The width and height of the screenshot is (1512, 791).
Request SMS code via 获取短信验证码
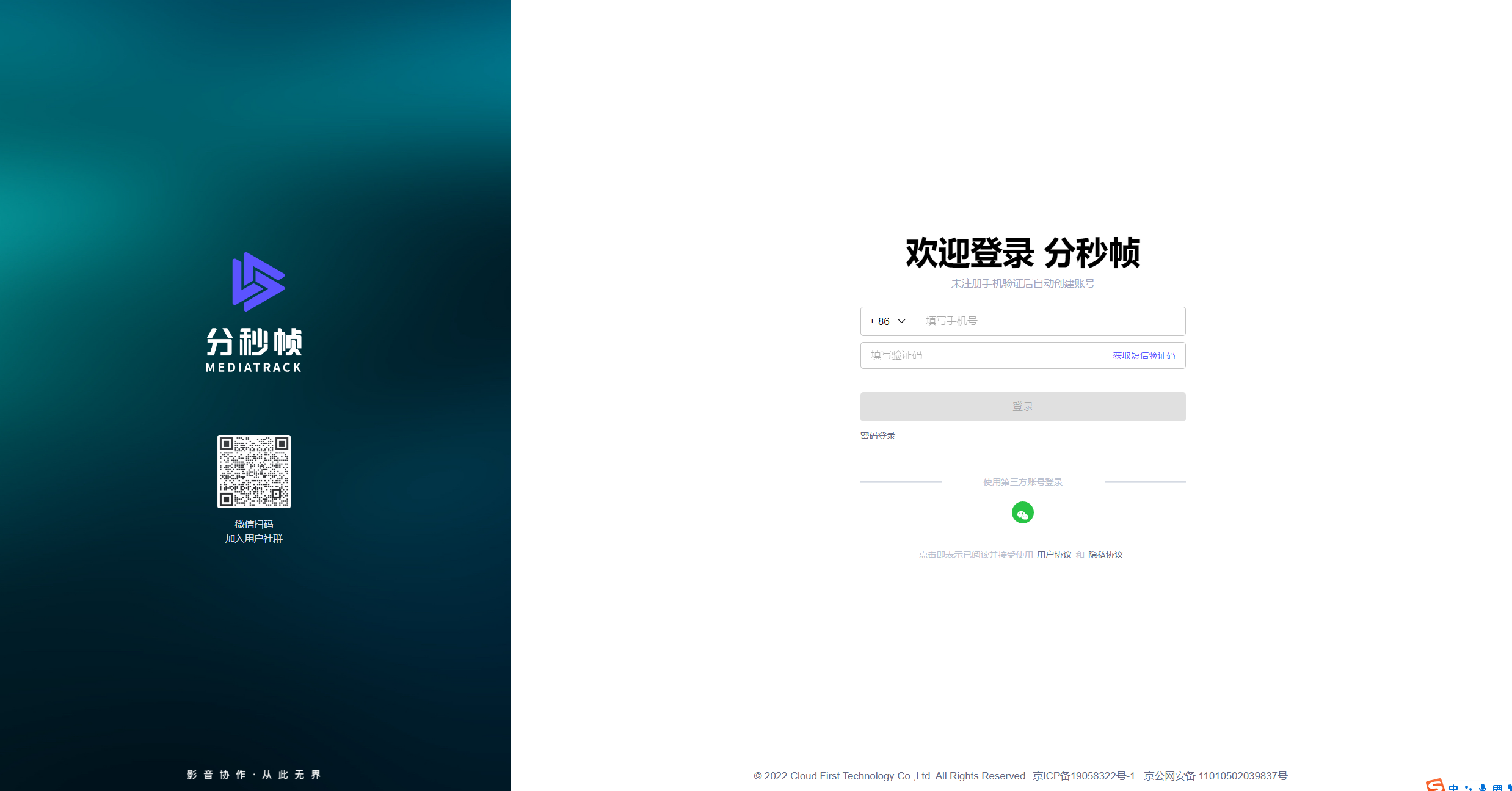1143,355
